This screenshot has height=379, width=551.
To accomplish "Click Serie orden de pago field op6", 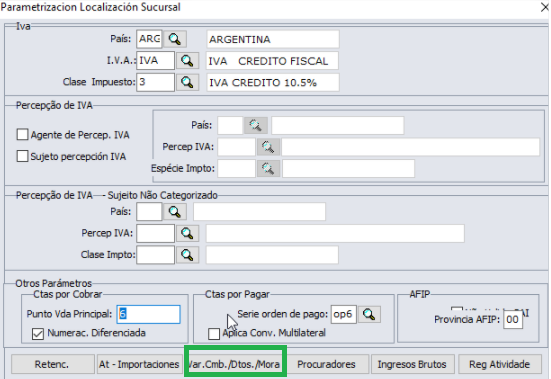I will coord(343,314).
